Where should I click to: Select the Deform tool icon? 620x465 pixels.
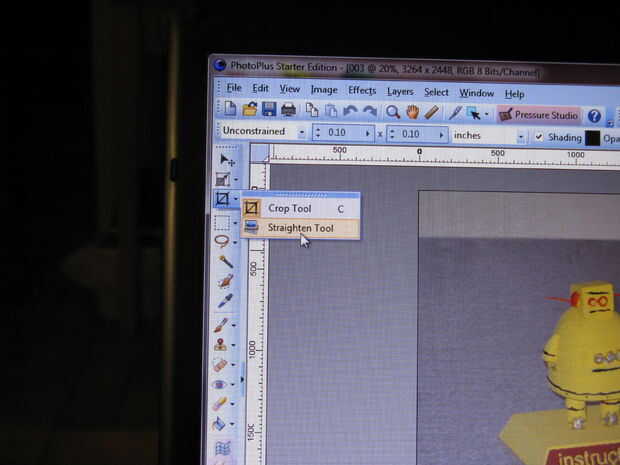click(223, 179)
